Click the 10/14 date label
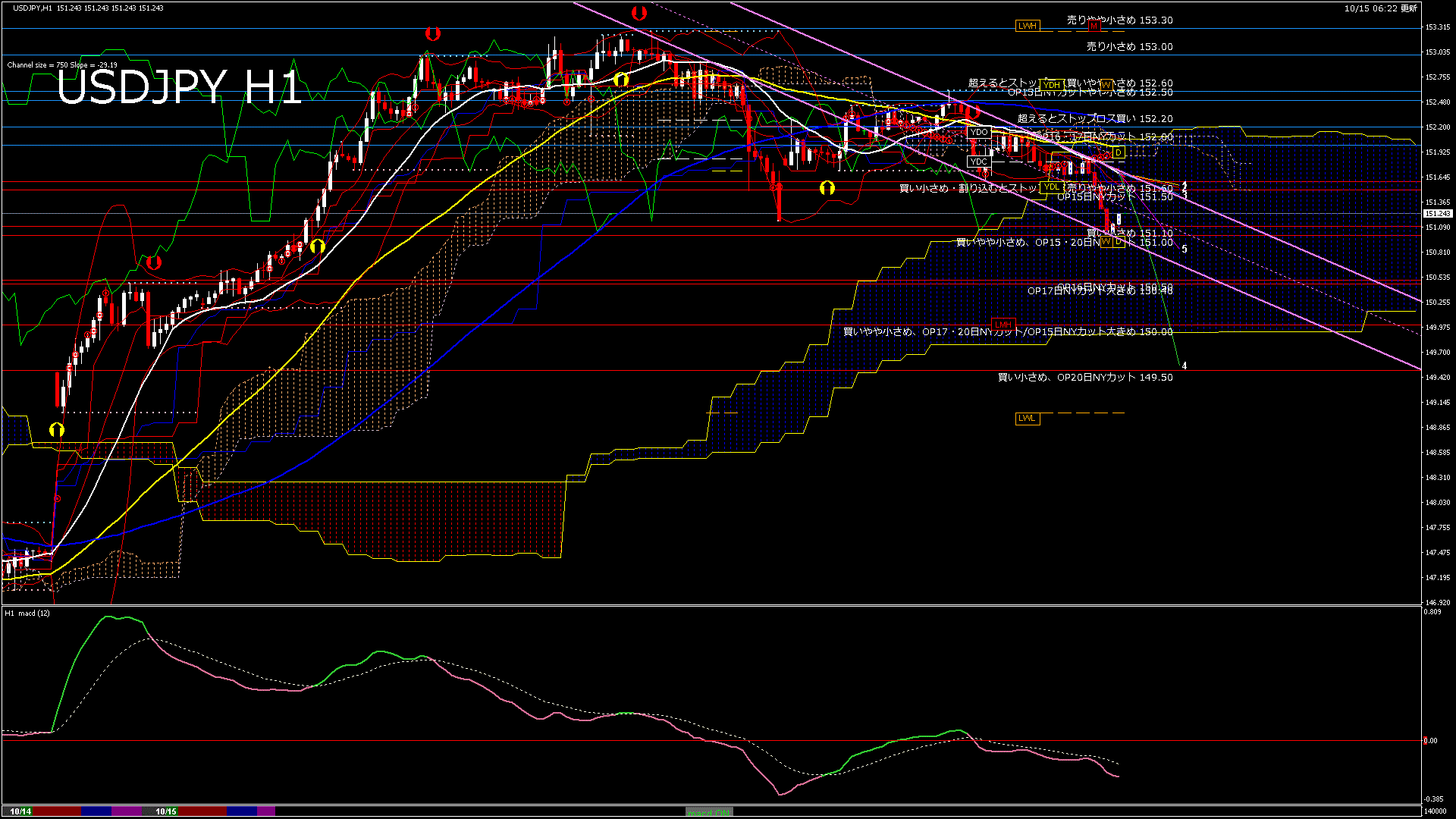This screenshot has height=819, width=1456. pyautogui.click(x=20, y=811)
